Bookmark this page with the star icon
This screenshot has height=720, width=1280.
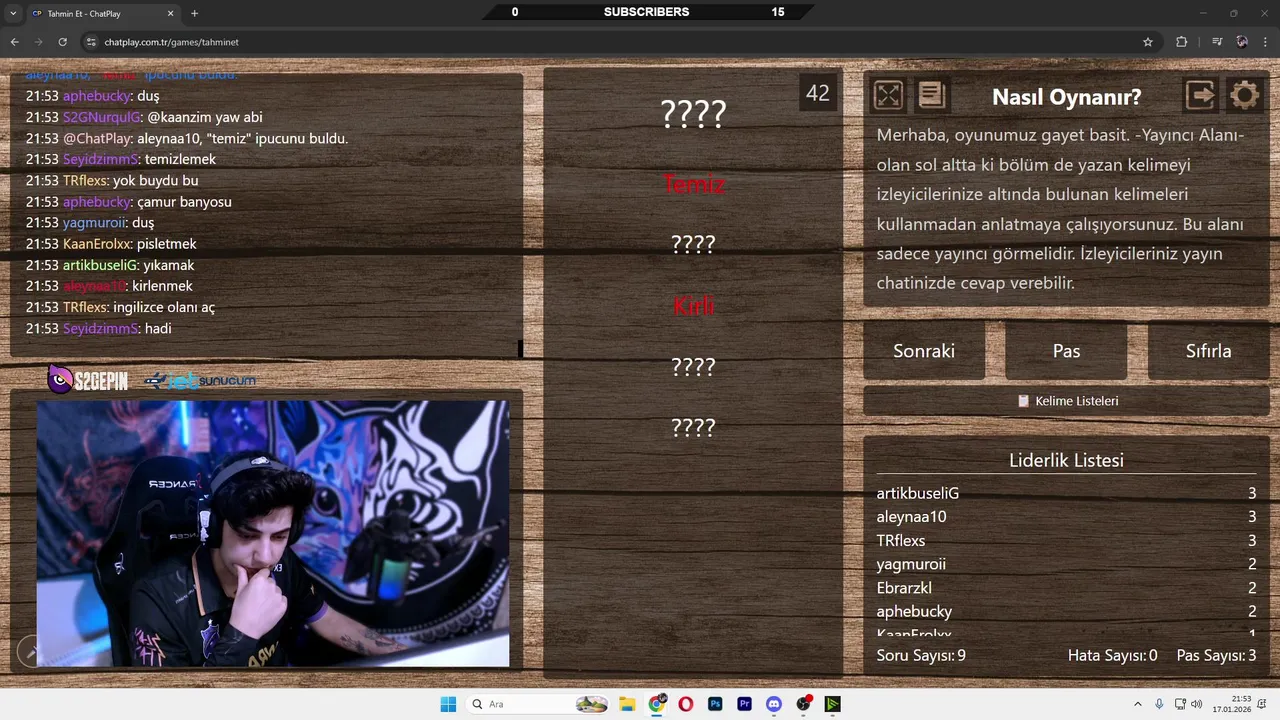[1148, 42]
